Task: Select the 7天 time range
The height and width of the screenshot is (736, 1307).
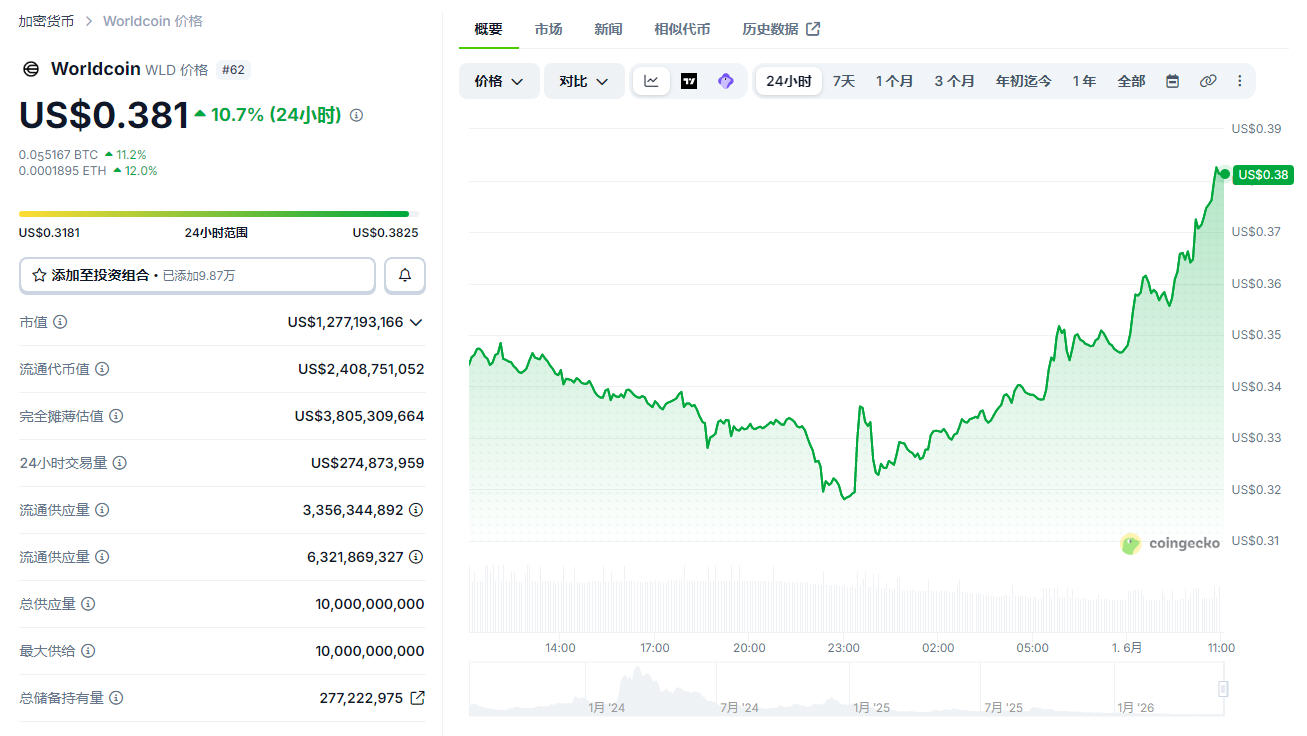Action: tap(844, 81)
